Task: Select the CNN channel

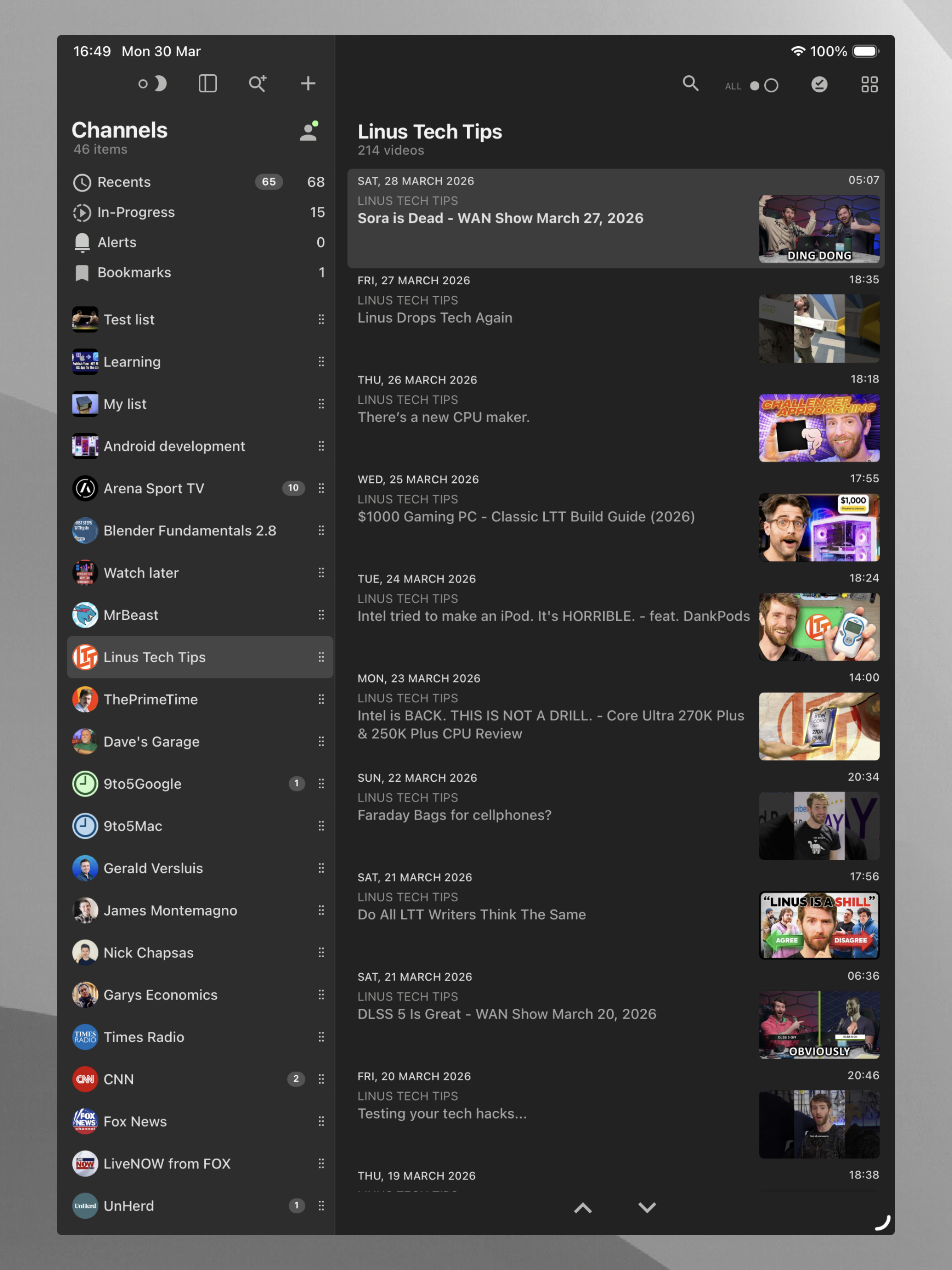Action: (x=200, y=1079)
